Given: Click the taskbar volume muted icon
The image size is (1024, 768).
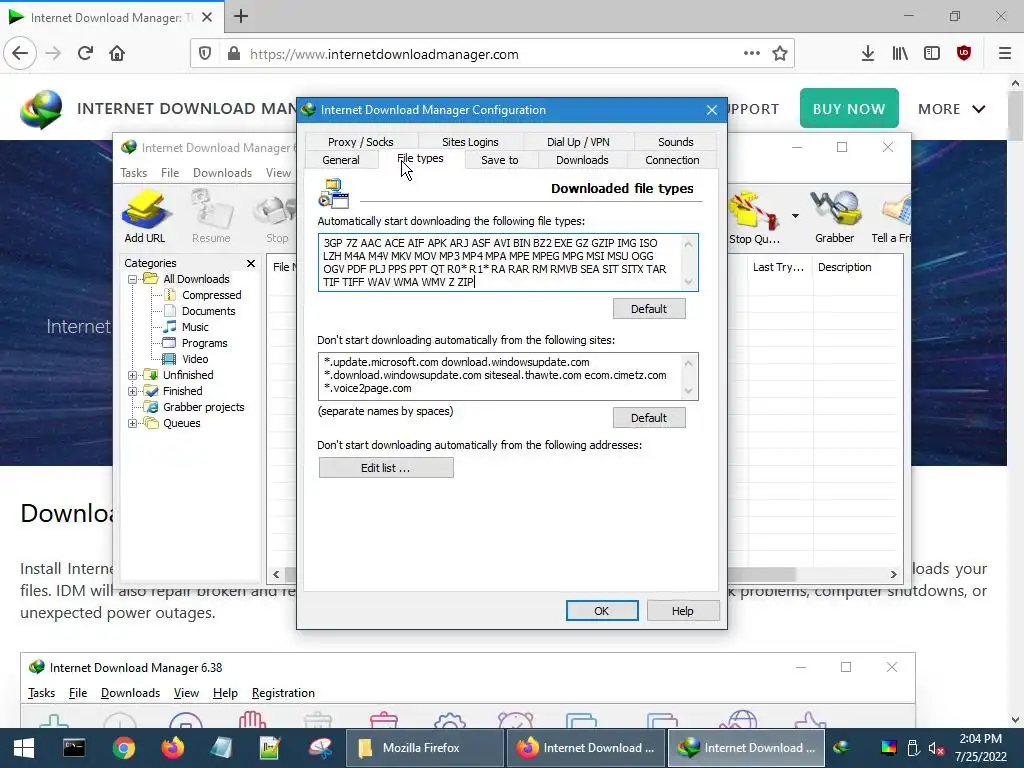Looking at the screenshot, I should (936, 748).
